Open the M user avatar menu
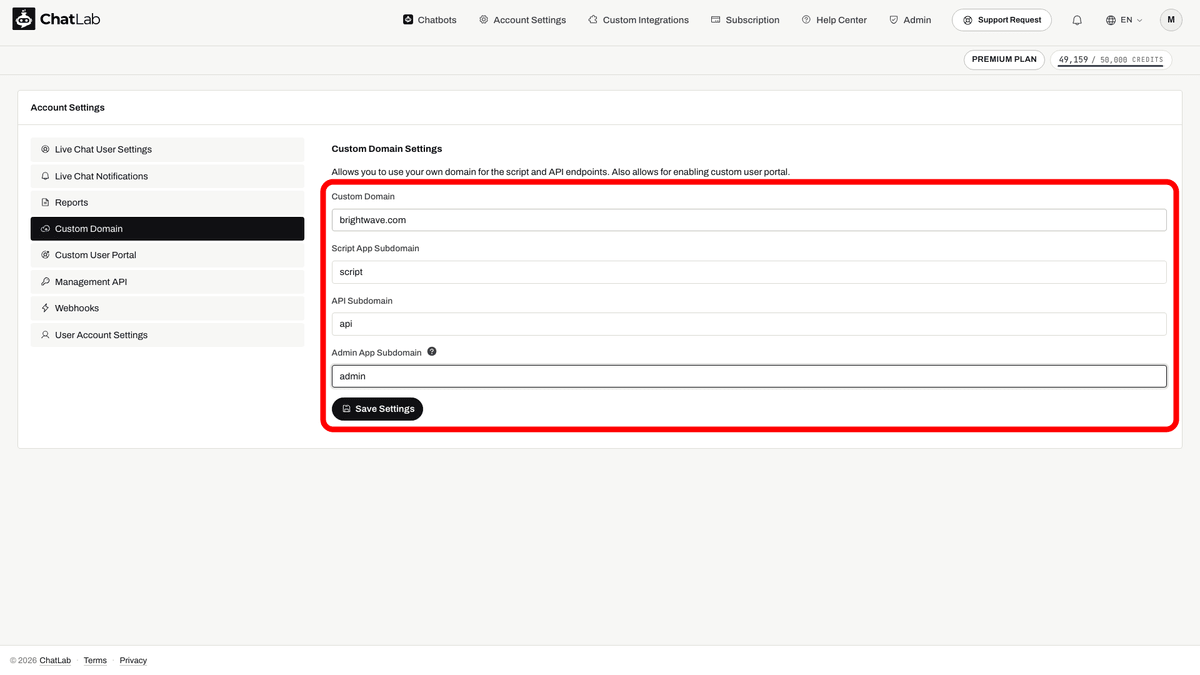 point(1171,20)
